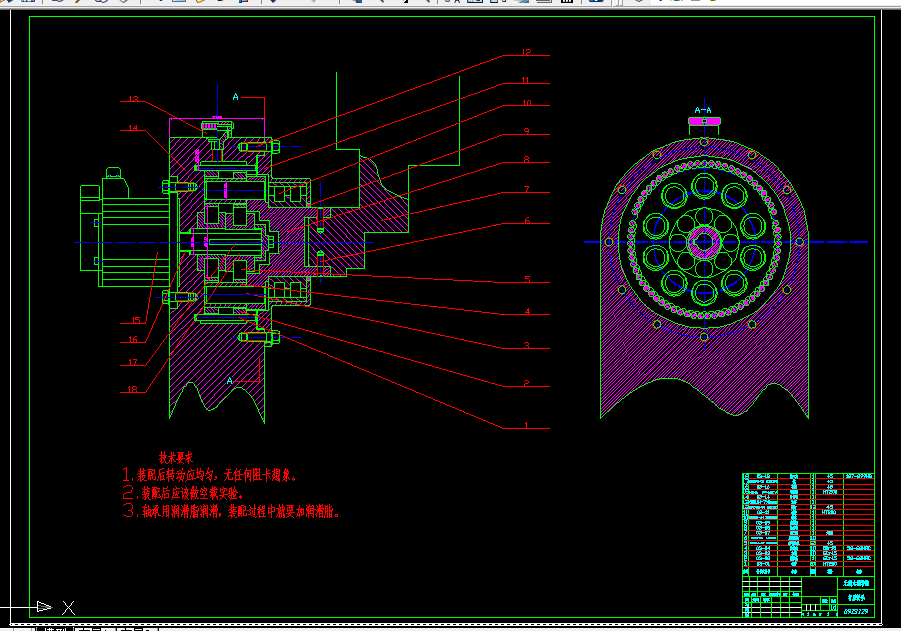Select part callout number 7

pyautogui.click(x=526, y=189)
